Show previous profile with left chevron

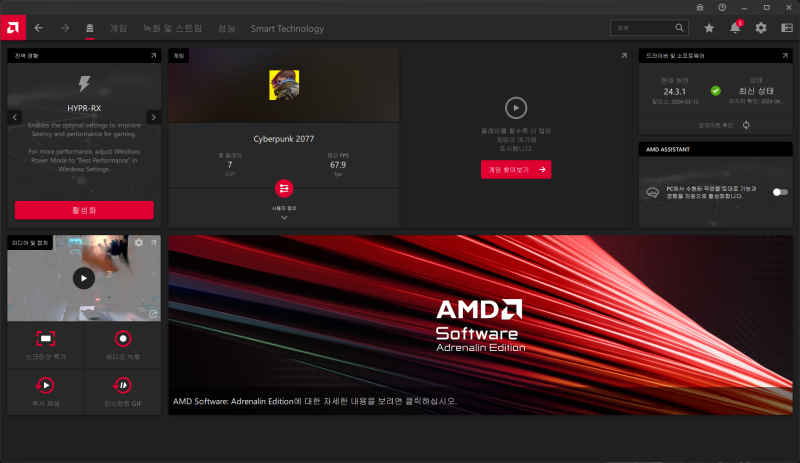(x=15, y=117)
